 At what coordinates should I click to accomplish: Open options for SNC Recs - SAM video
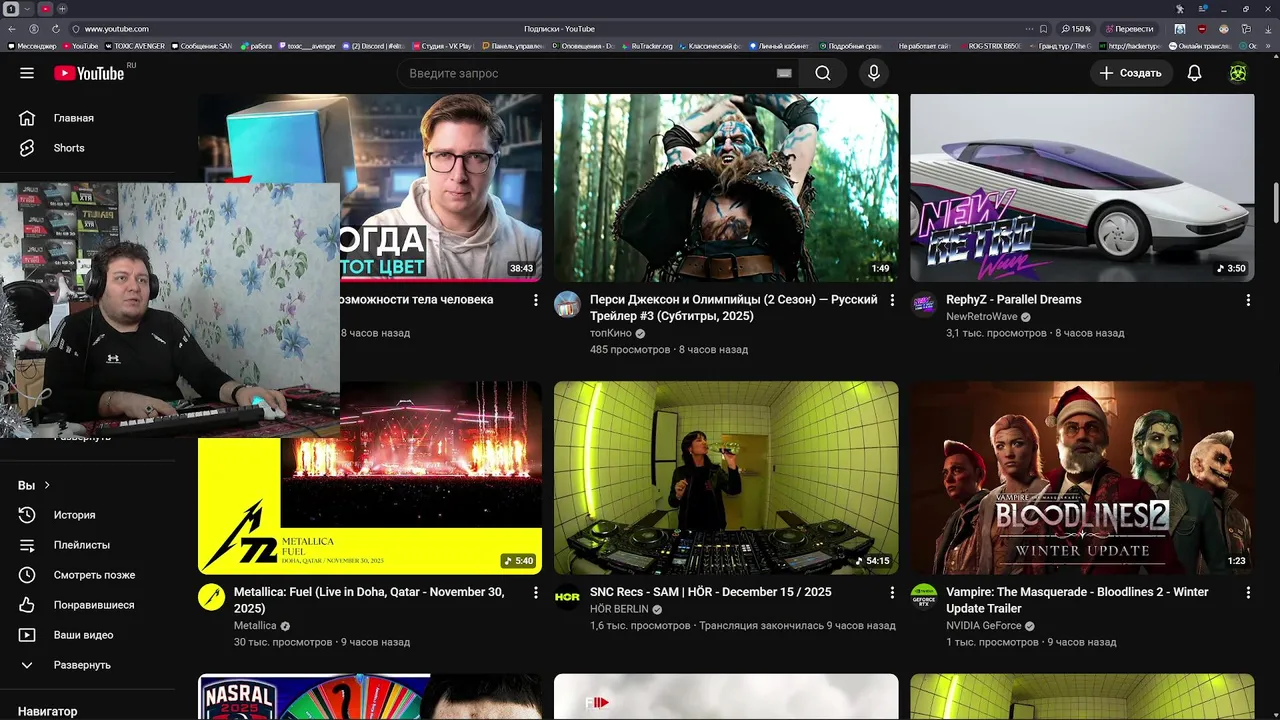point(892,593)
